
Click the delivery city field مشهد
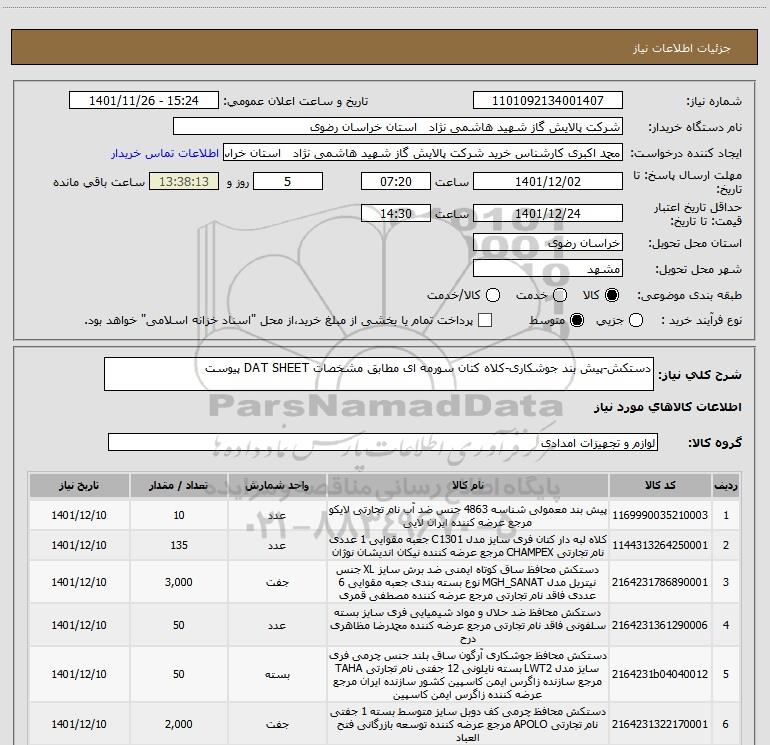click(x=547, y=269)
